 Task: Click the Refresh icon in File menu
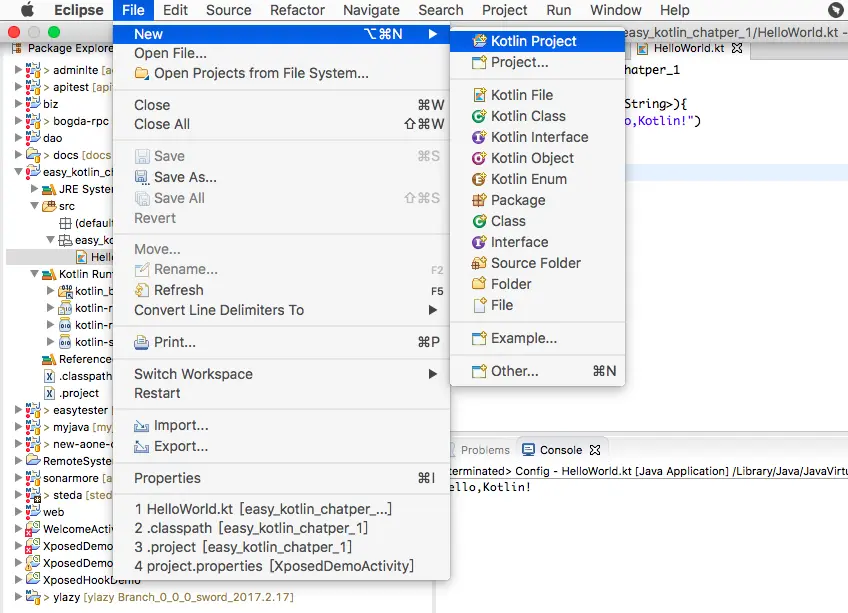click(x=142, y=291)
